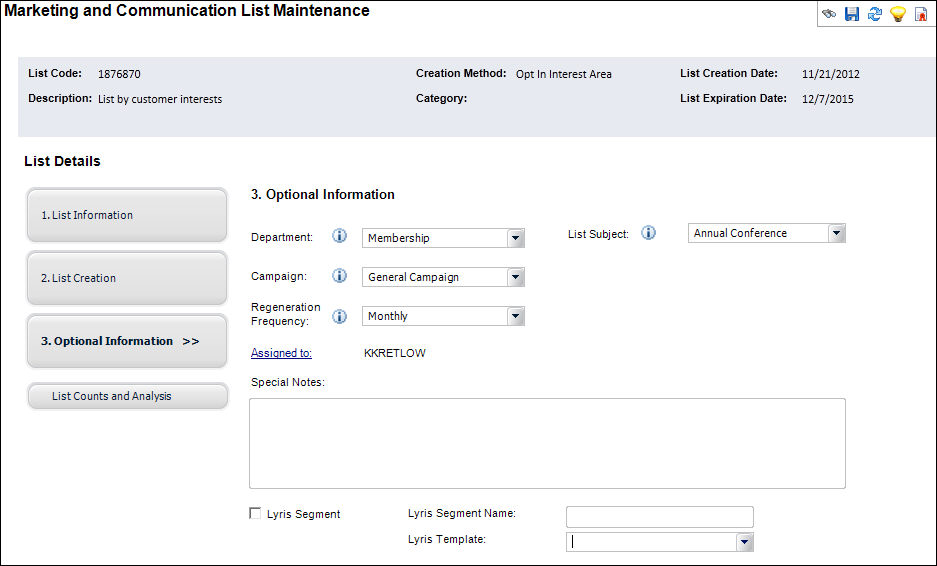Click the document report icon in toolbar
937x566 pixels.
[x=920, y=15]
